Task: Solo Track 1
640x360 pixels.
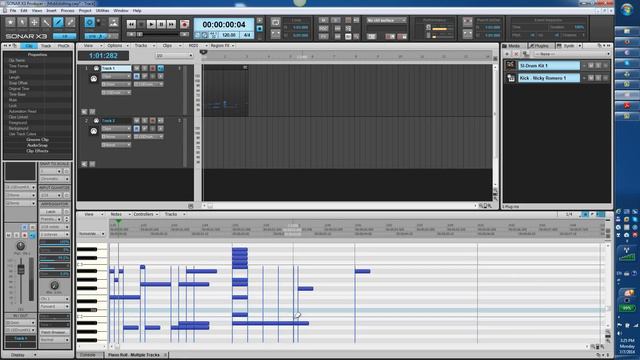Action: click(x=144, y=68)
